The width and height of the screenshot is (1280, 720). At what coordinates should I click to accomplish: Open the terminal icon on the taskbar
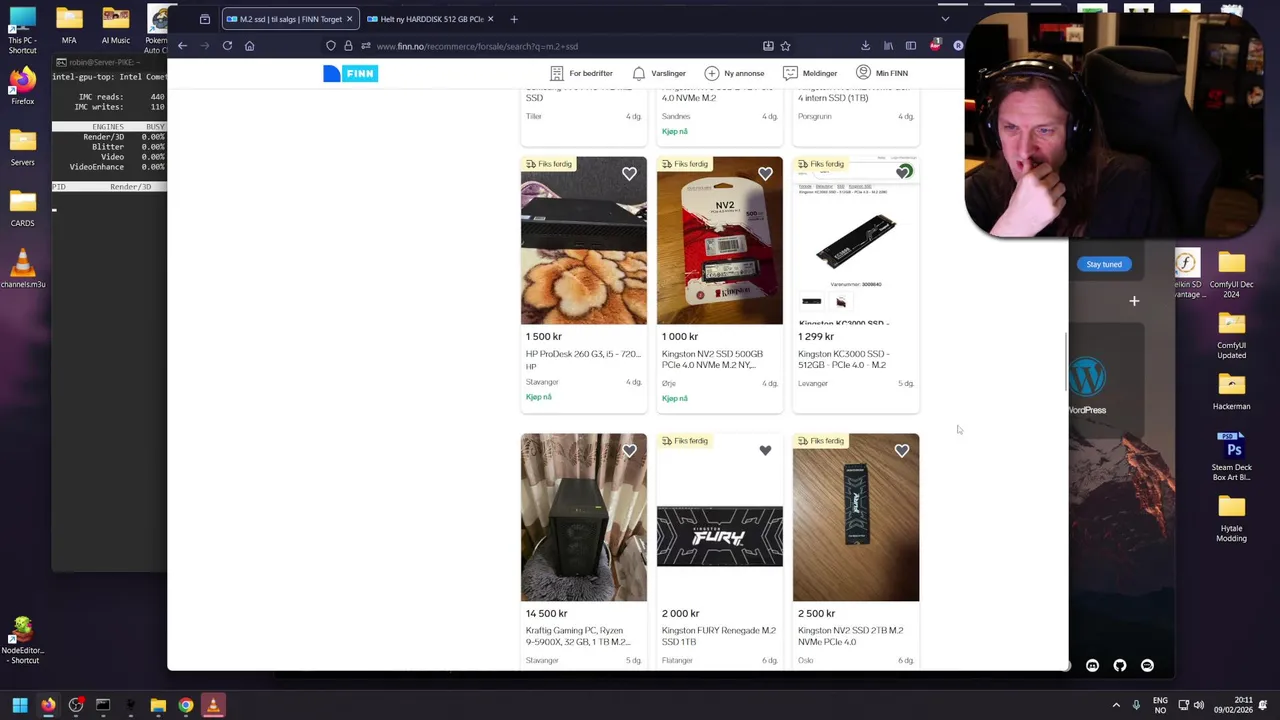tap(103, 705)
